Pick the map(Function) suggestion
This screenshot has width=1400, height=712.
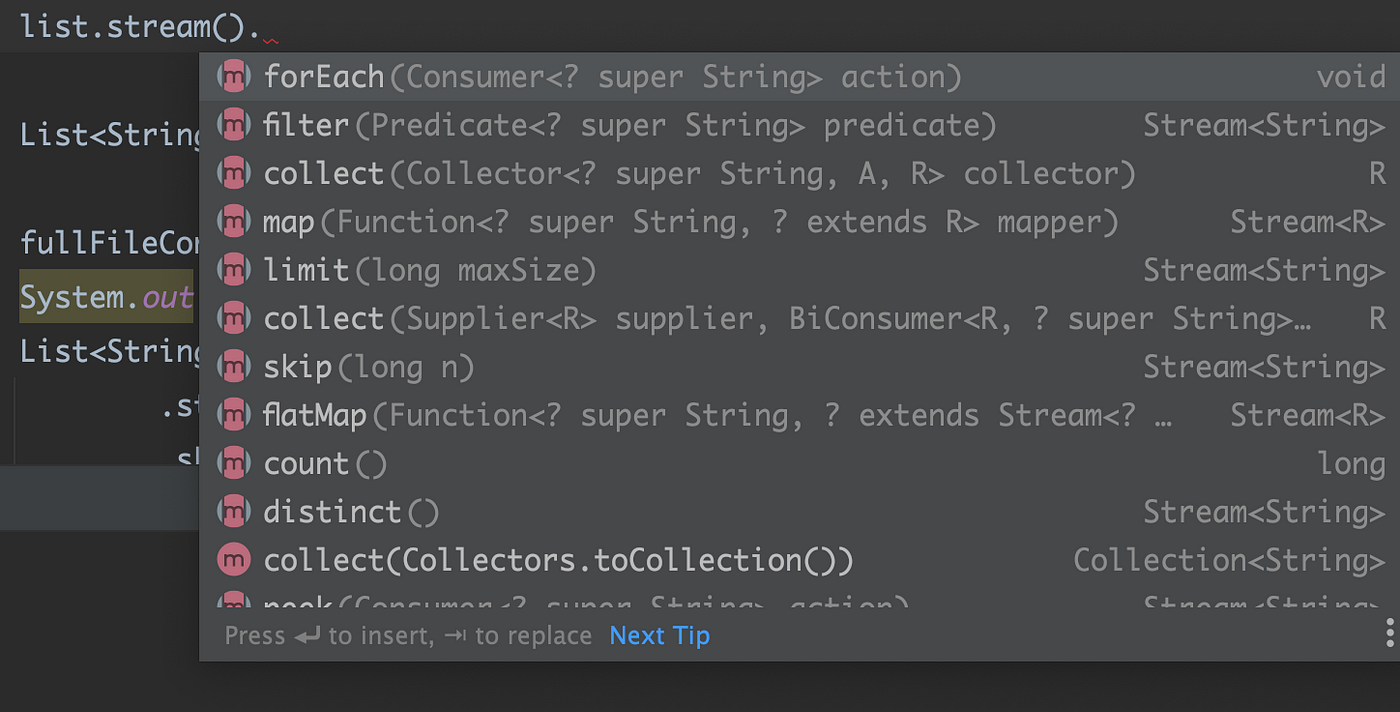[x=799, y=222]
